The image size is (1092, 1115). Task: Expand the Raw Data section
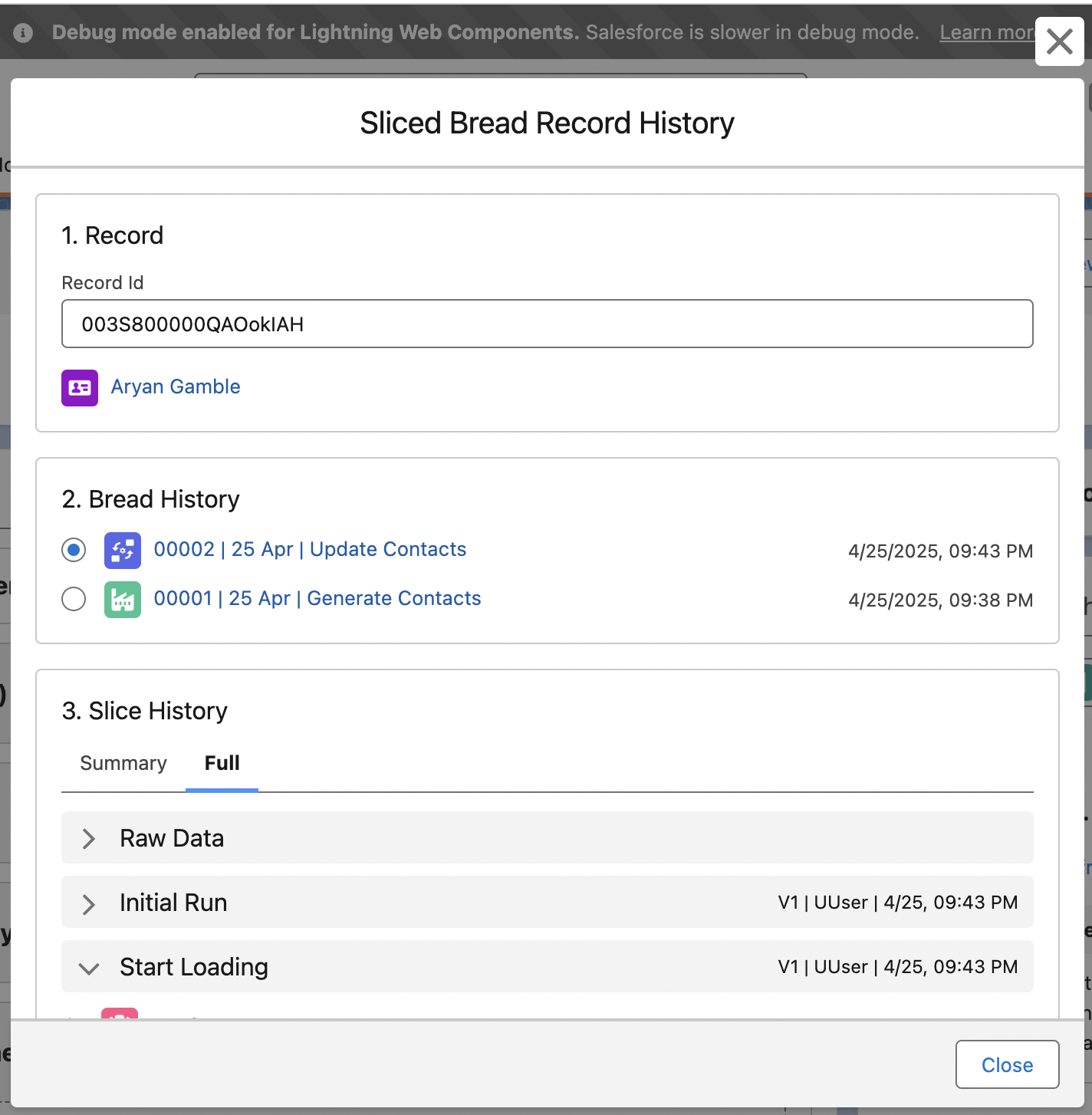pos(88,838)
